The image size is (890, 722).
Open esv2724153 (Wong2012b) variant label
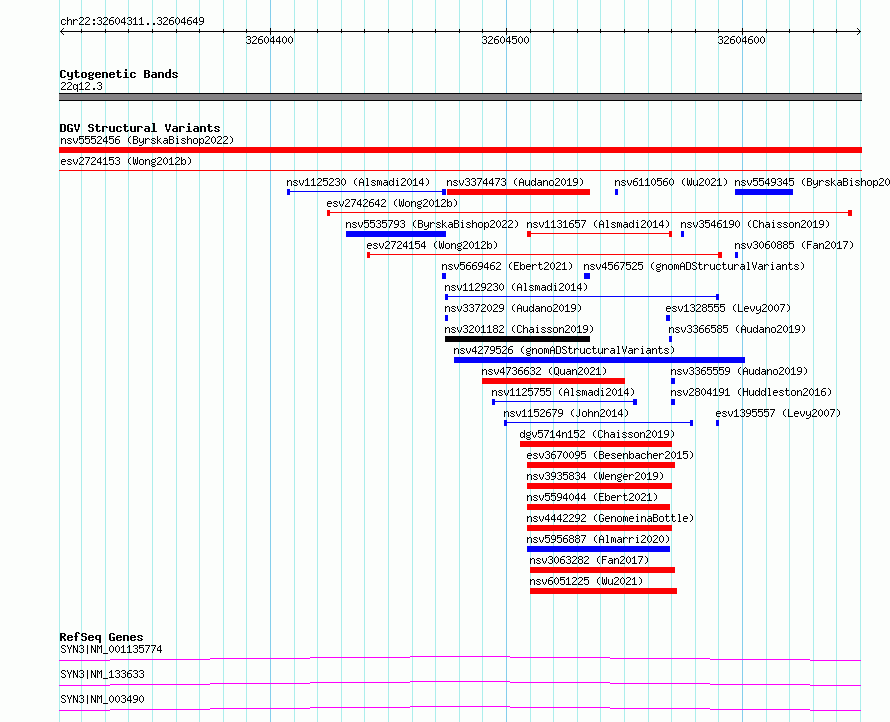tap(126, 161)
